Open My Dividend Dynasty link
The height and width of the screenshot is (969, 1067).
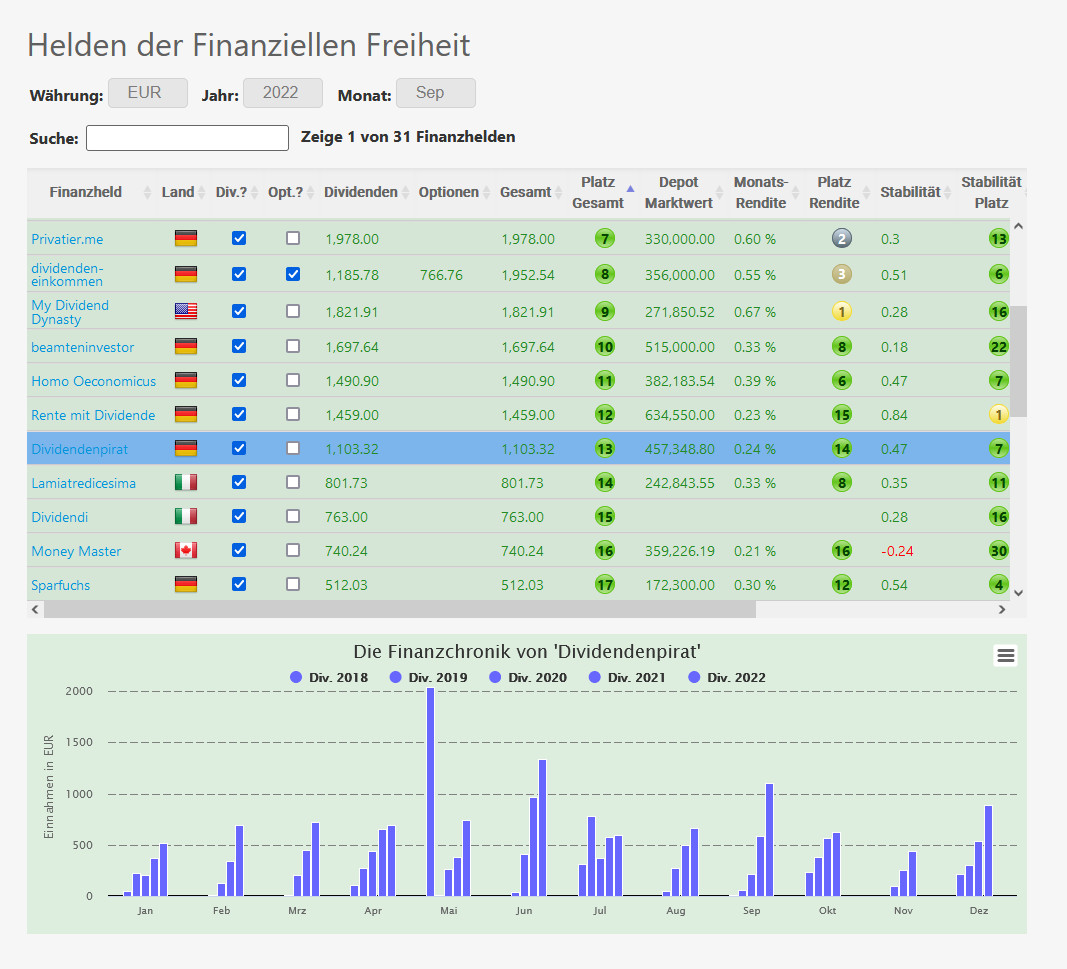70,312
